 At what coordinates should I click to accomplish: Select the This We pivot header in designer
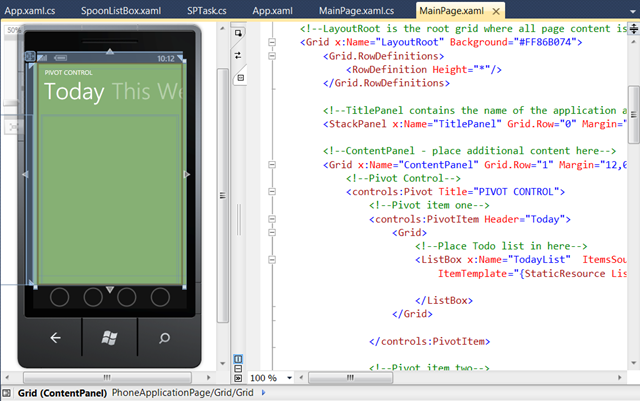point(147,91)
